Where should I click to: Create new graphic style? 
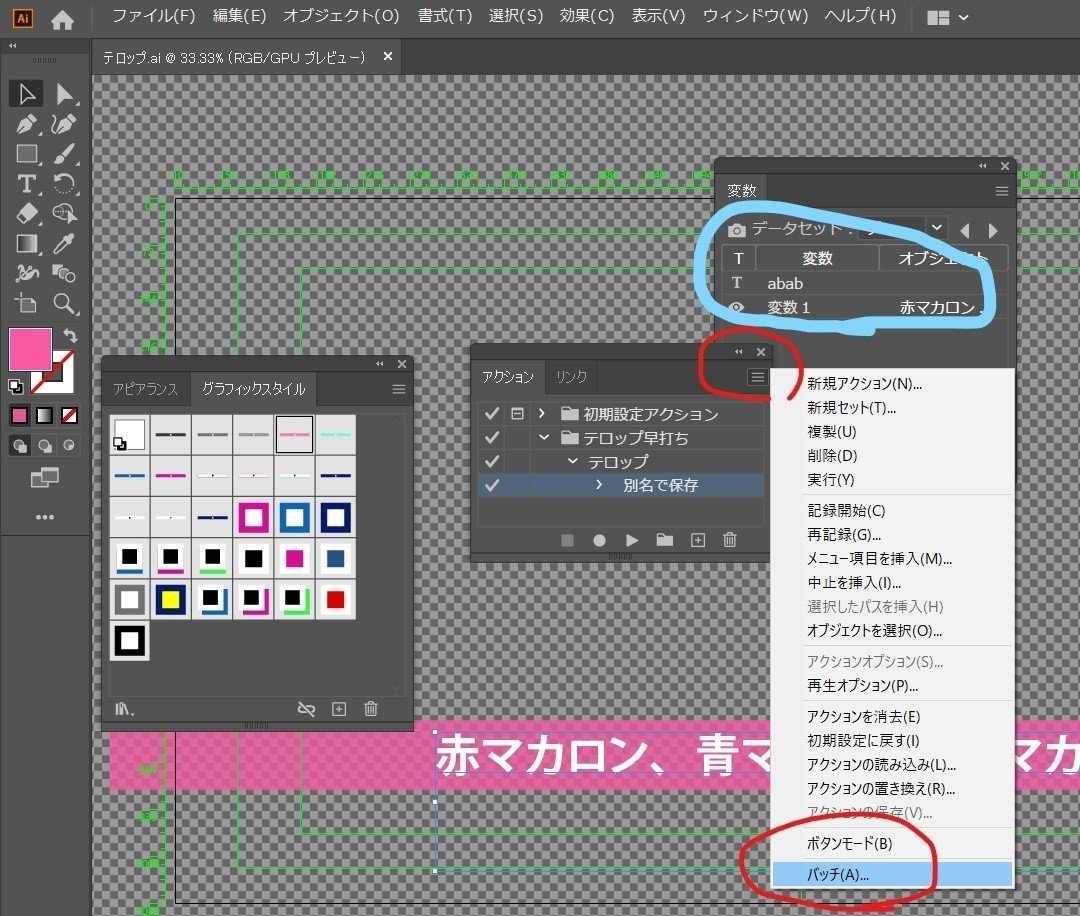tap(339, 709)
